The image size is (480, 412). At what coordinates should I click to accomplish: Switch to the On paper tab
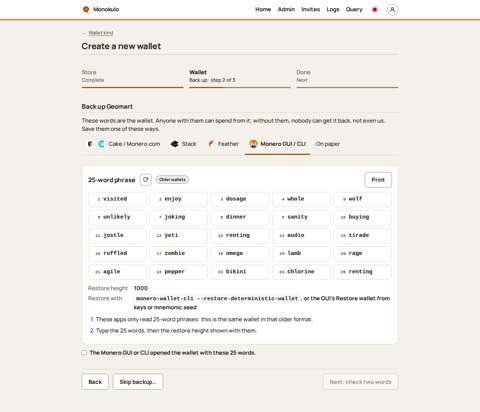tap(328, 144)
